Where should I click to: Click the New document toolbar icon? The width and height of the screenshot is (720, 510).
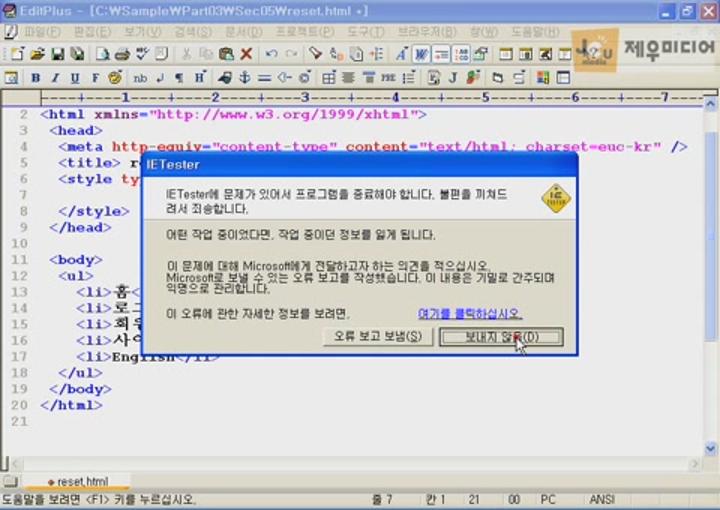pyautogui.click(x=17, y=54)
